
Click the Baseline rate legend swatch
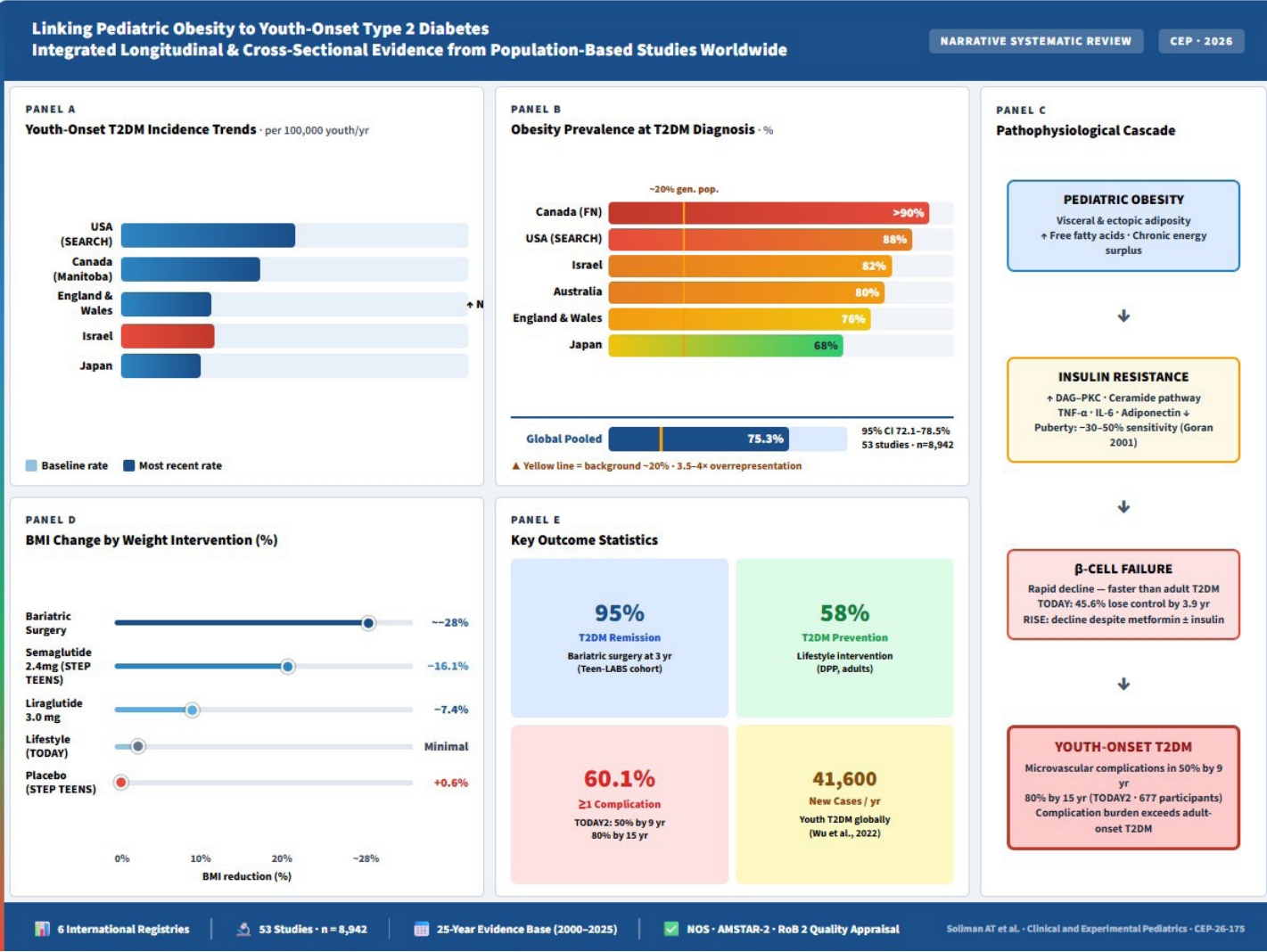tap(31, 465)
